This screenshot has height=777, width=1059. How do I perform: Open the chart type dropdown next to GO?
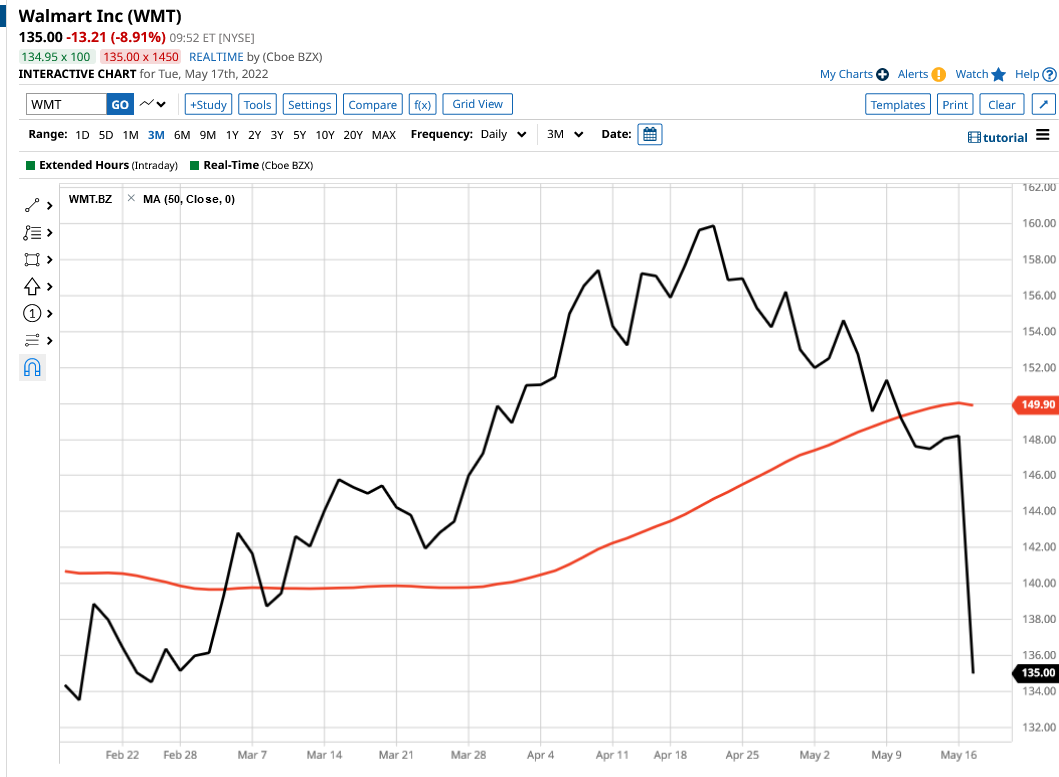[x=153, y=104]
